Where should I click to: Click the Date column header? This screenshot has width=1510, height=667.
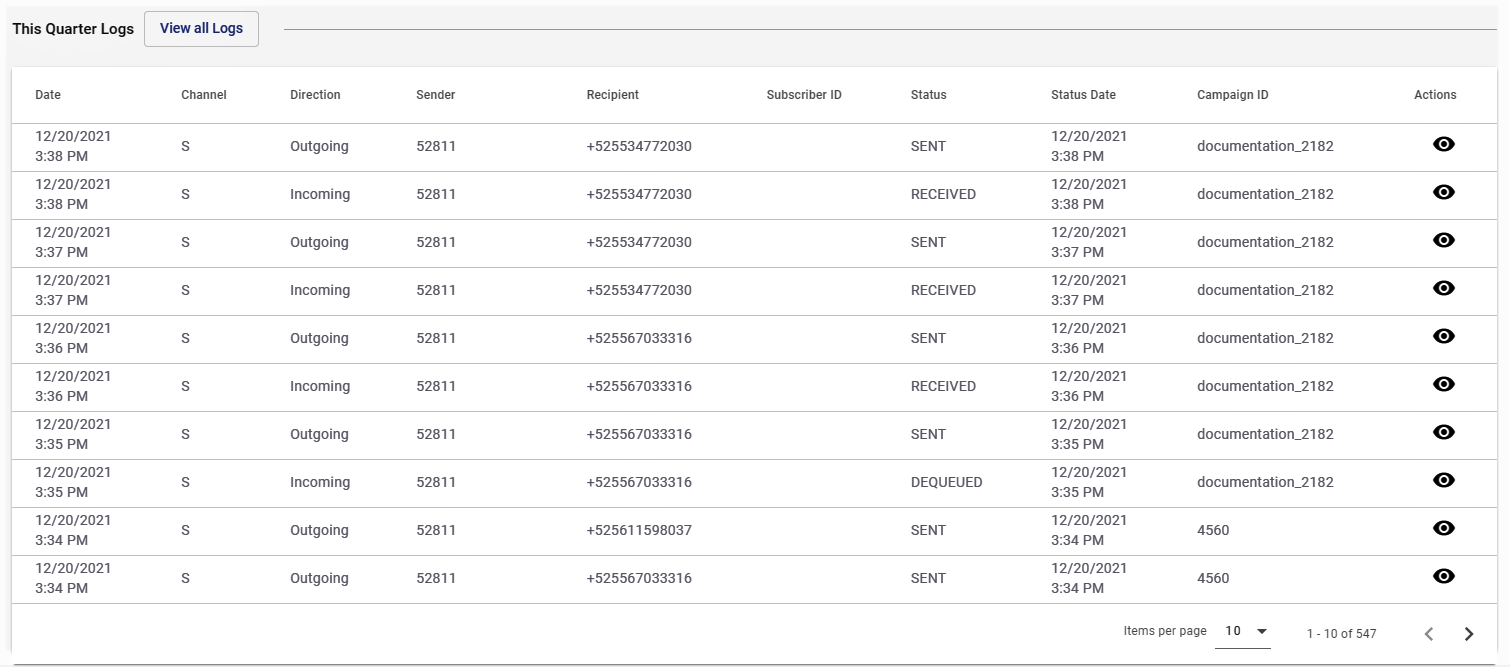tap(48, 95)
